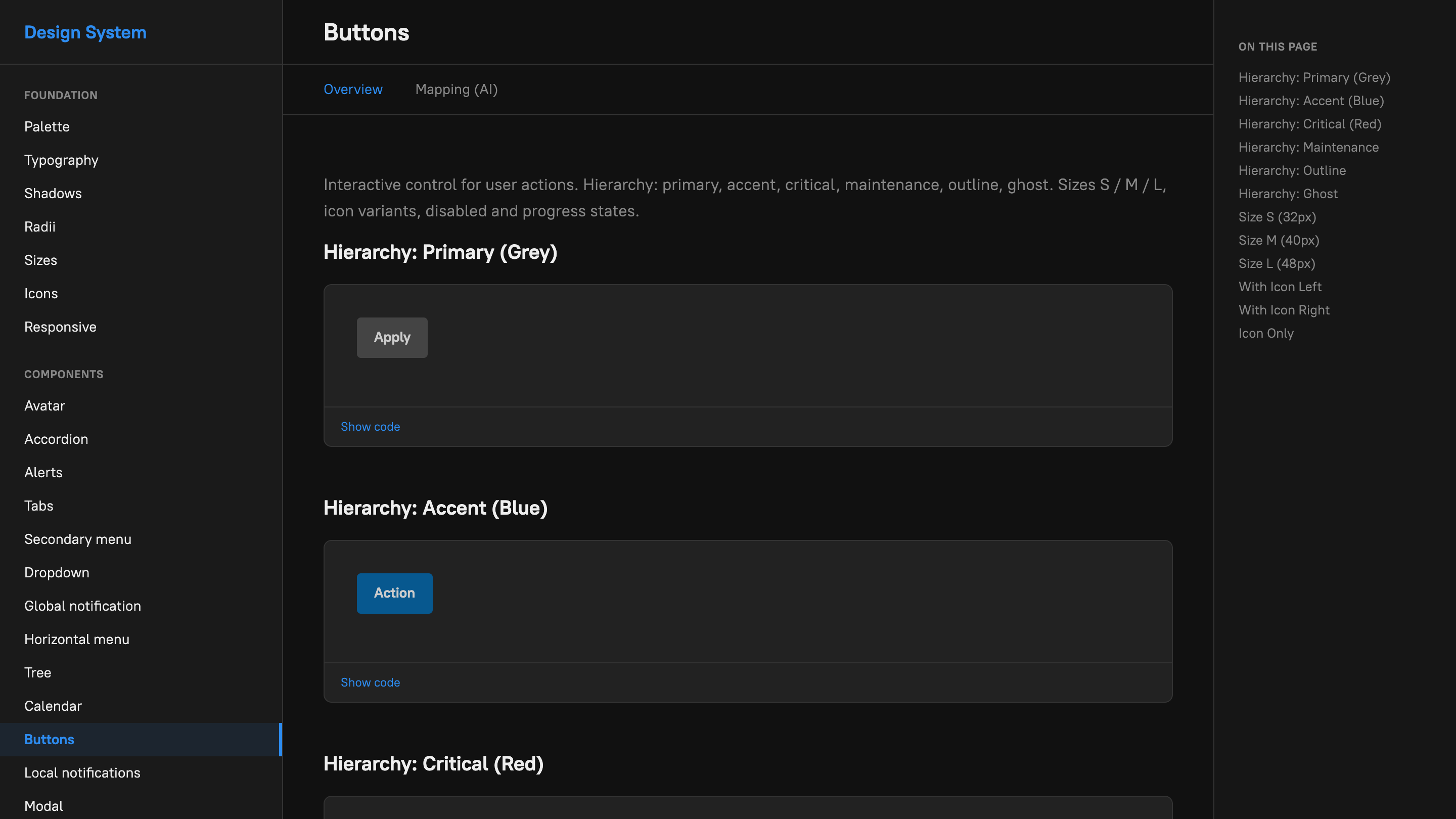Screen dimensions: 1456x819
Task: Click the ON THIS PAGE label
Action: [1278, 47]
